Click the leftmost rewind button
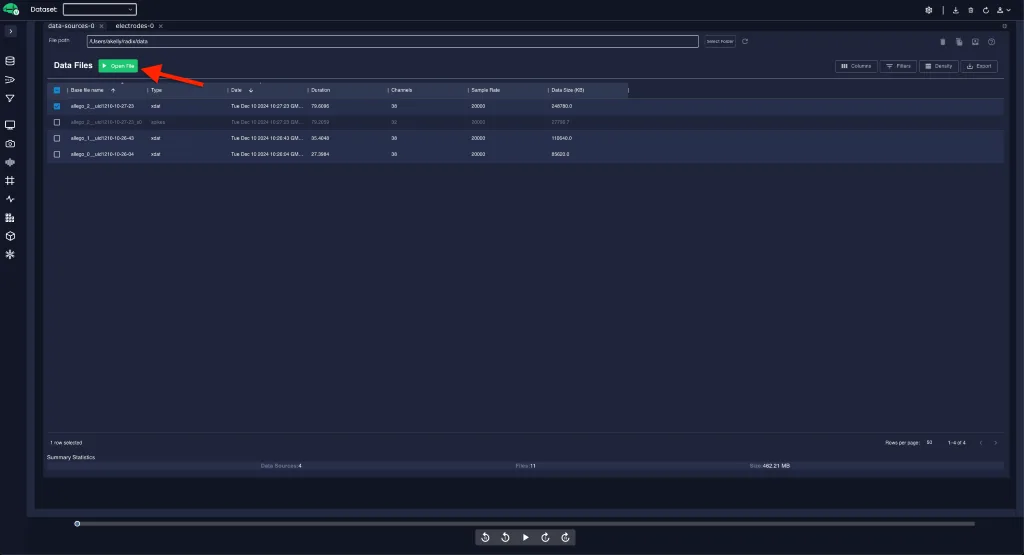Viewport: 1024px width, 555px height. (x=485, y=537)
